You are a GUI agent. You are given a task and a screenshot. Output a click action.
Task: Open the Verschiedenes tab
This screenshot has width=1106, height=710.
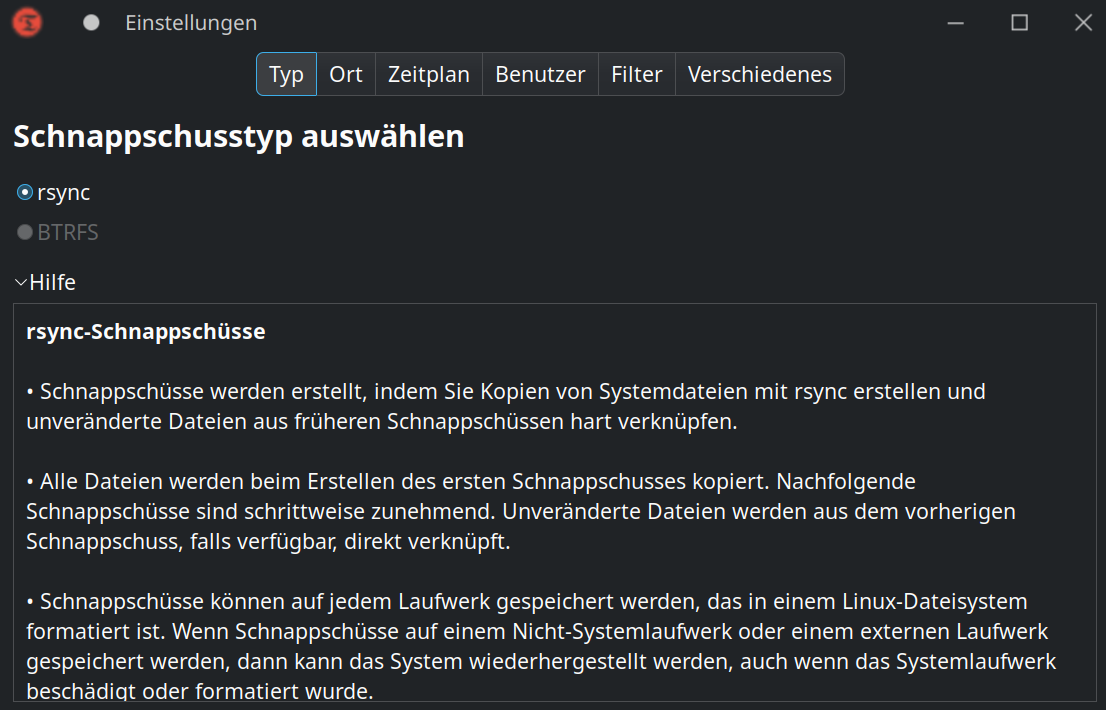(x=759, y=73)
